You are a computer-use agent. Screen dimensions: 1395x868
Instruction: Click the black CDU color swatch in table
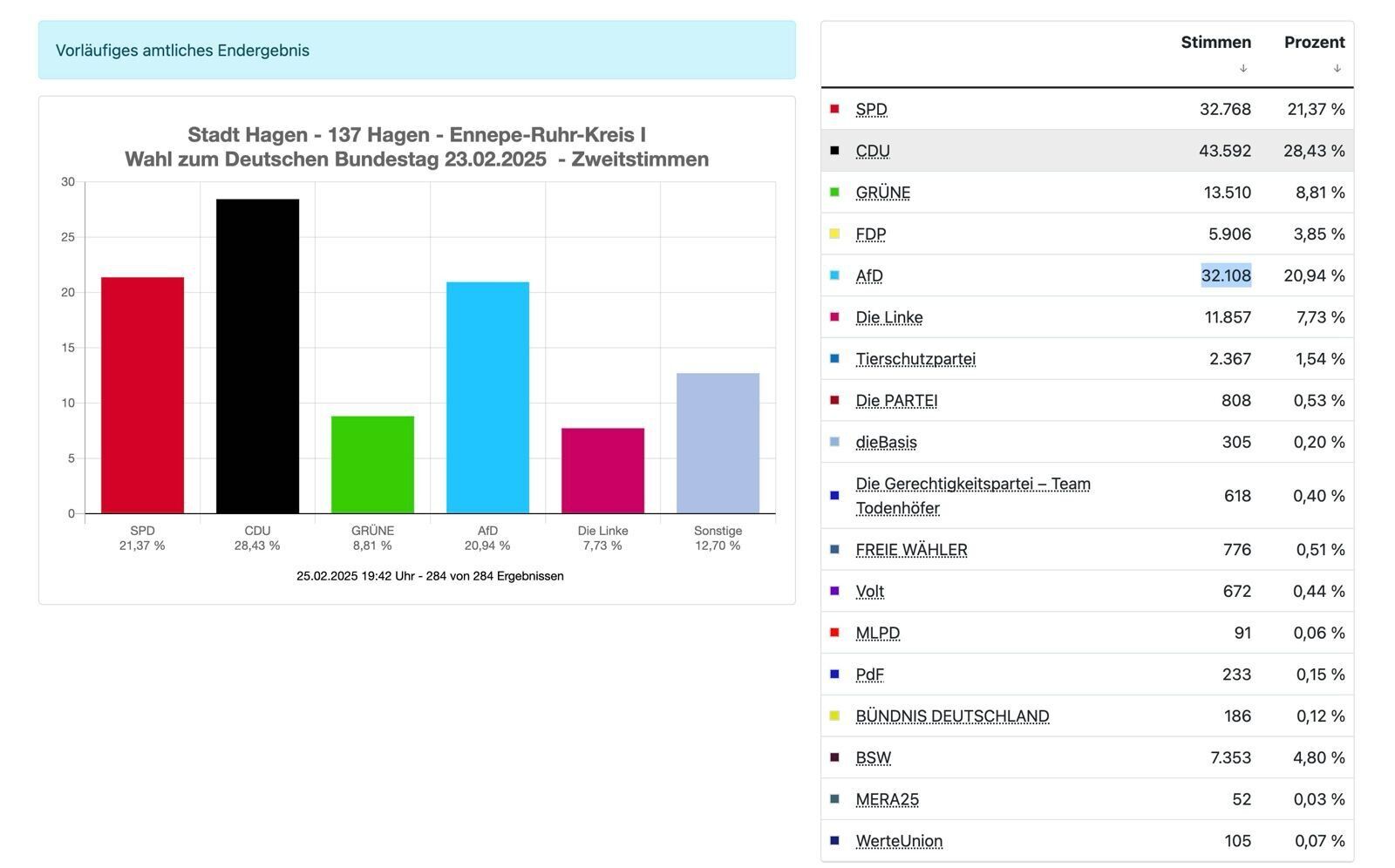pos(834,151)
